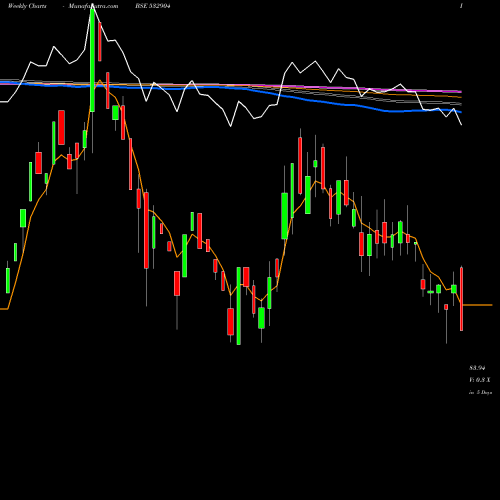Viewport: 500px width, 500px height.
Task: Click the tallest green candlestick at the chart peak
Action: point(92,61)
